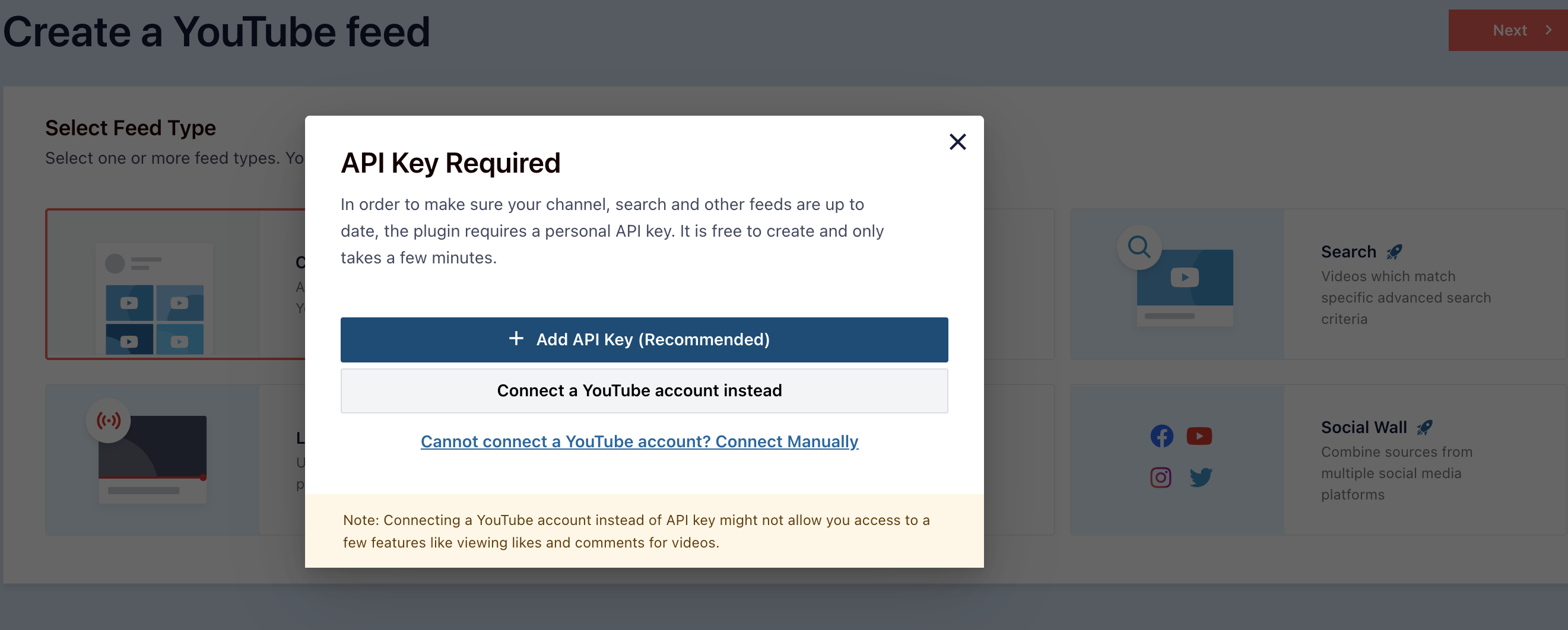Click 'Videos which match specific advanced search criteria'
Viewport: 1568px width, 630px height.
[x=1405, y=298]
